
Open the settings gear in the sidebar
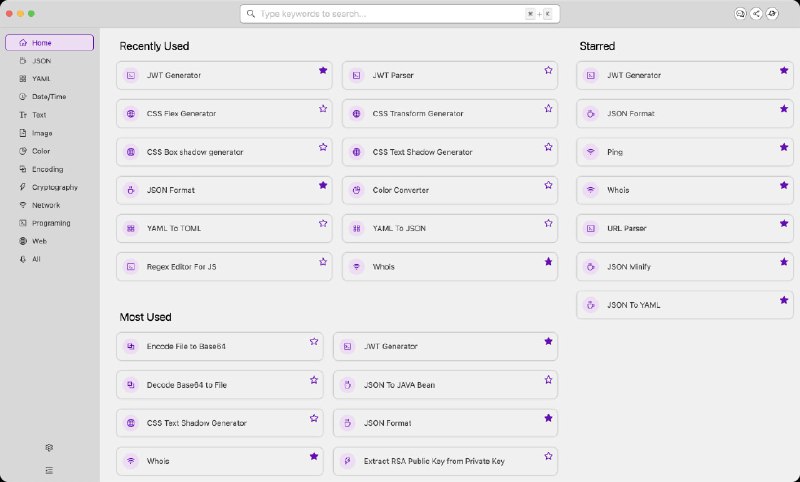(49, 448)
